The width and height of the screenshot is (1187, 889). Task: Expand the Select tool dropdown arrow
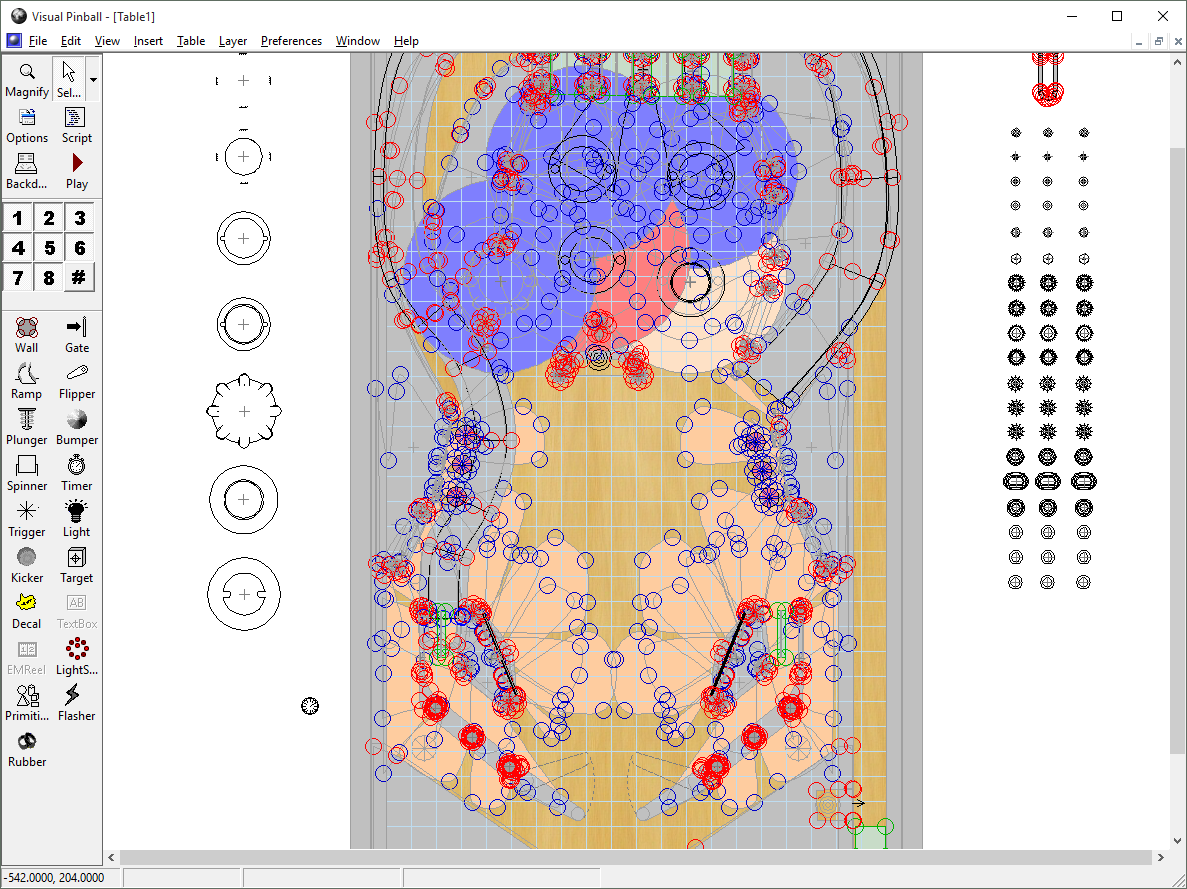click(93, 79)
